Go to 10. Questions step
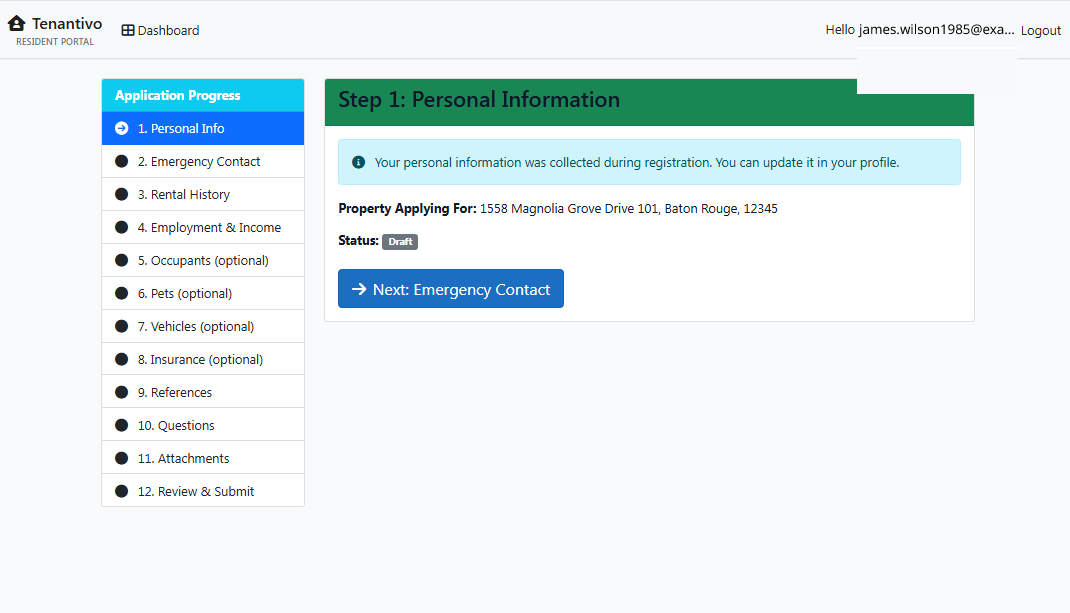Screen dimensions: 1070x613 click(x=203, y=425)
